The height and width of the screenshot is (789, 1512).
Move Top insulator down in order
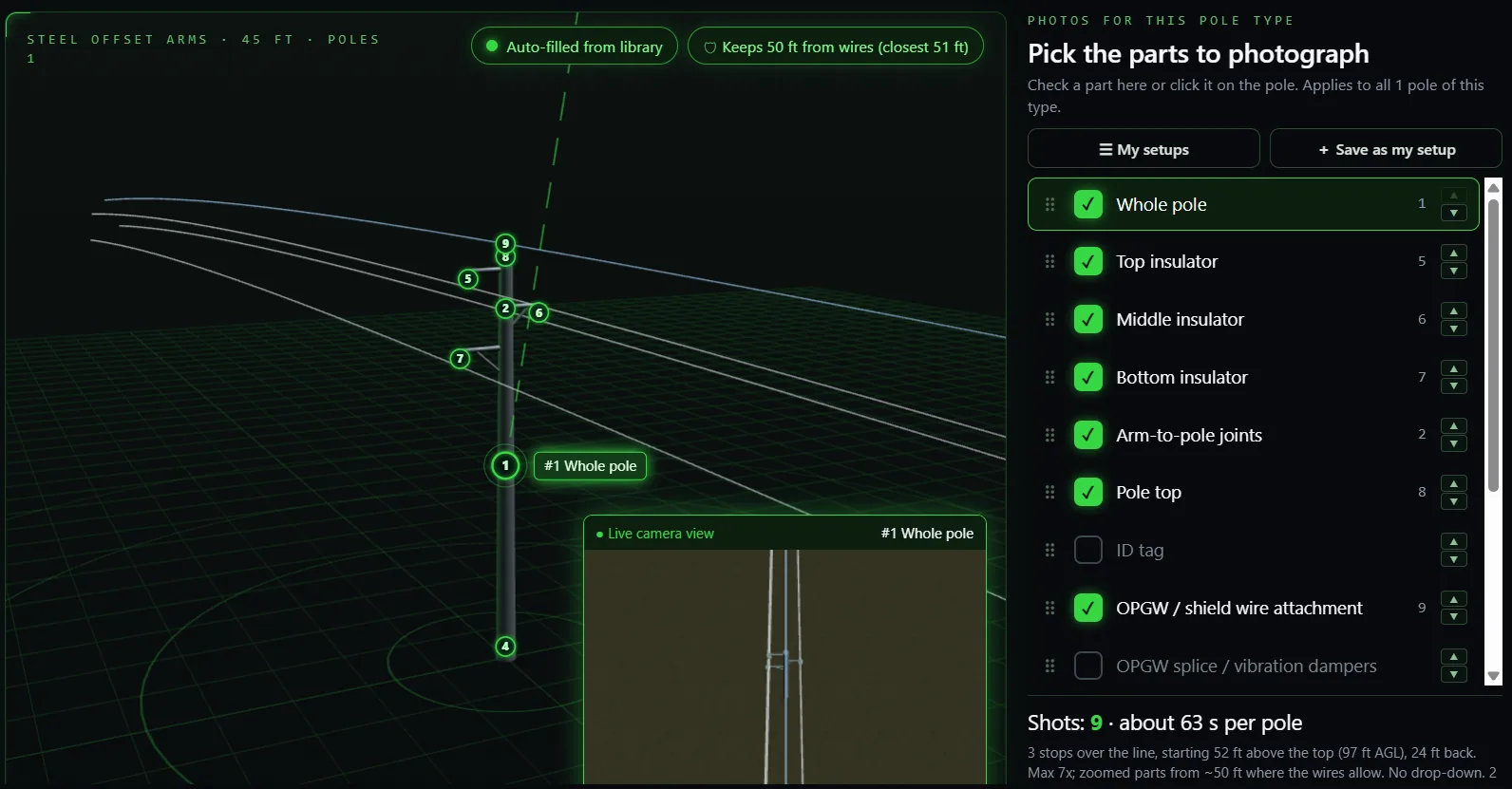1454,272
